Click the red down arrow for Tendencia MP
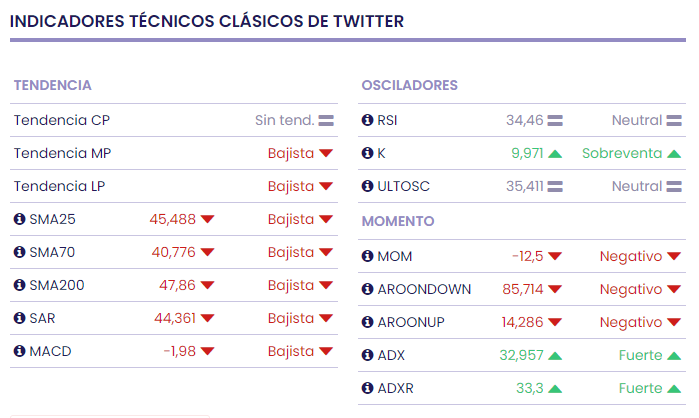699x418 pixels. point(326,153)
